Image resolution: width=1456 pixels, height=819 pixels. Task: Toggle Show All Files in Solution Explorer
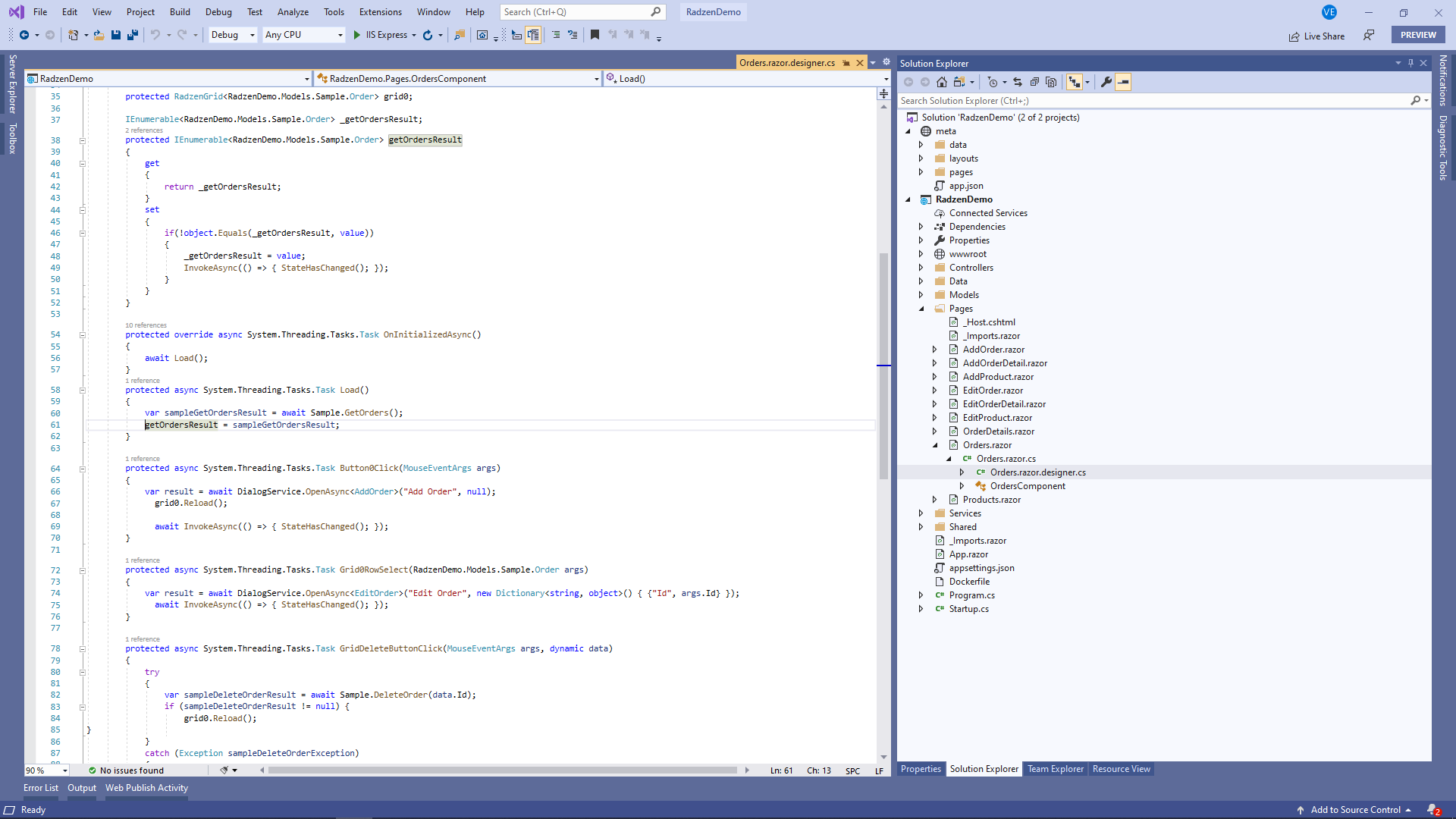[1051, 82]
